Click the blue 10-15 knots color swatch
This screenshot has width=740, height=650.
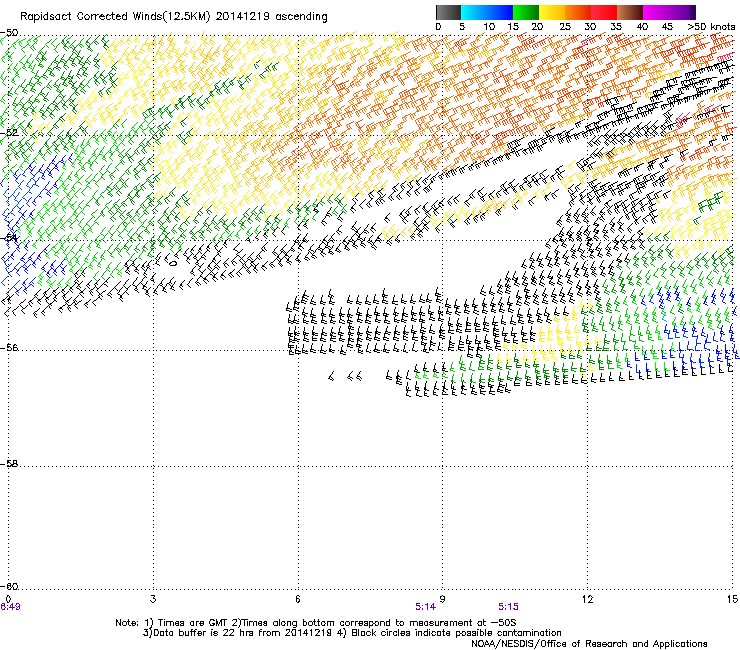(500, 12)
